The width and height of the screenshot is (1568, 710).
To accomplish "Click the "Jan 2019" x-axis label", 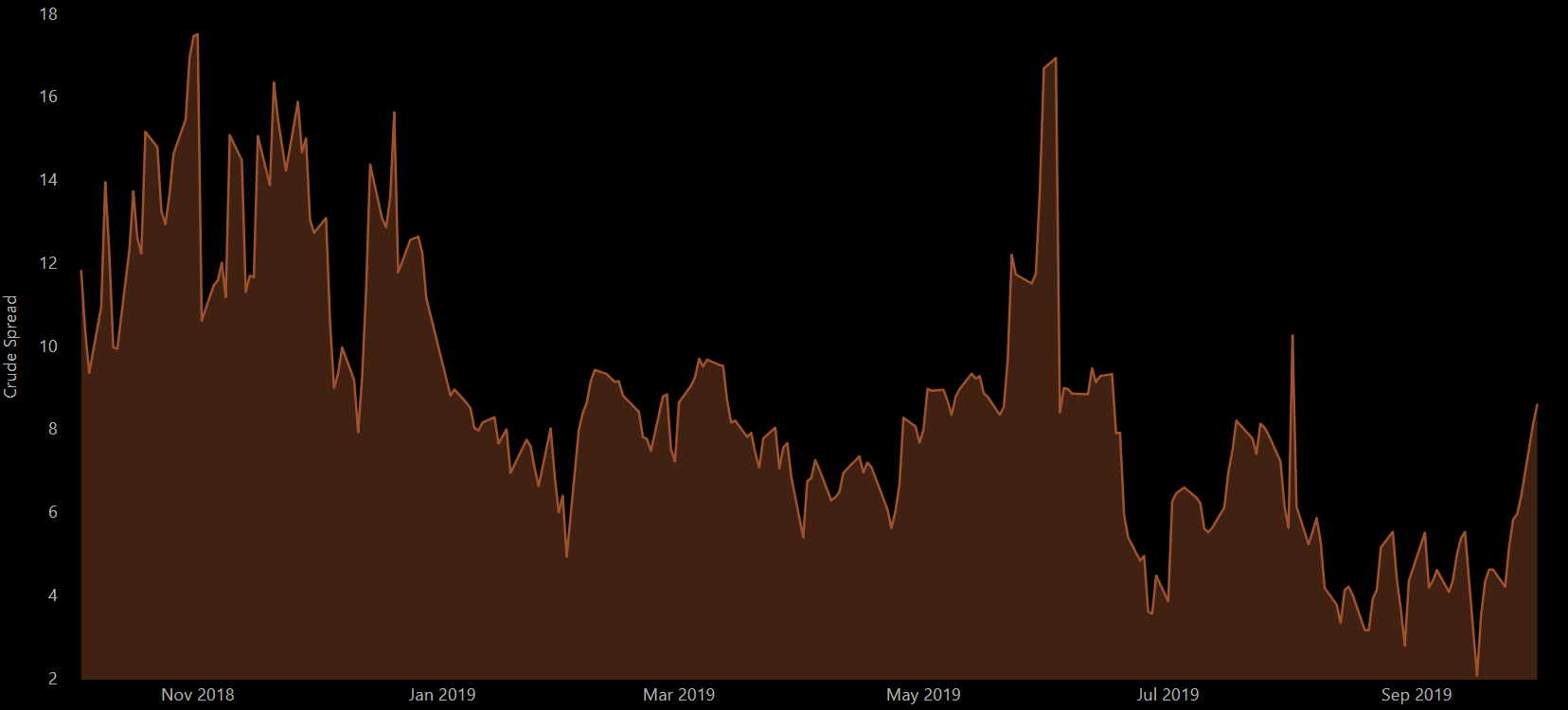I will 442,695.
